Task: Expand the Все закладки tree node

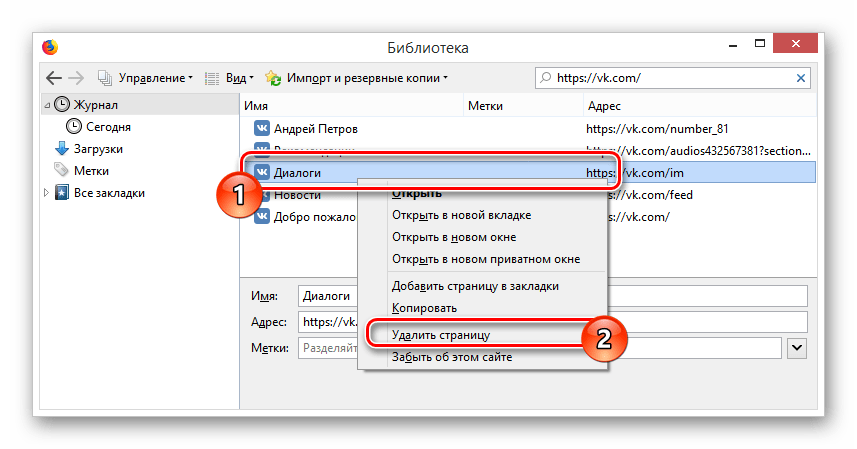Action: 46,193
